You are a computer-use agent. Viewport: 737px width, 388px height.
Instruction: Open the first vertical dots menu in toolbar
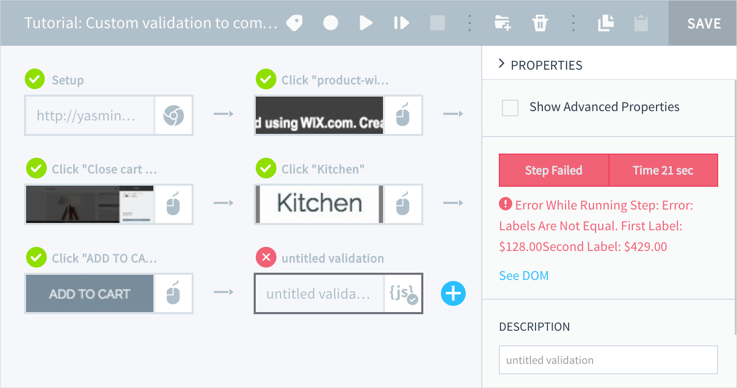pos(470,23)
